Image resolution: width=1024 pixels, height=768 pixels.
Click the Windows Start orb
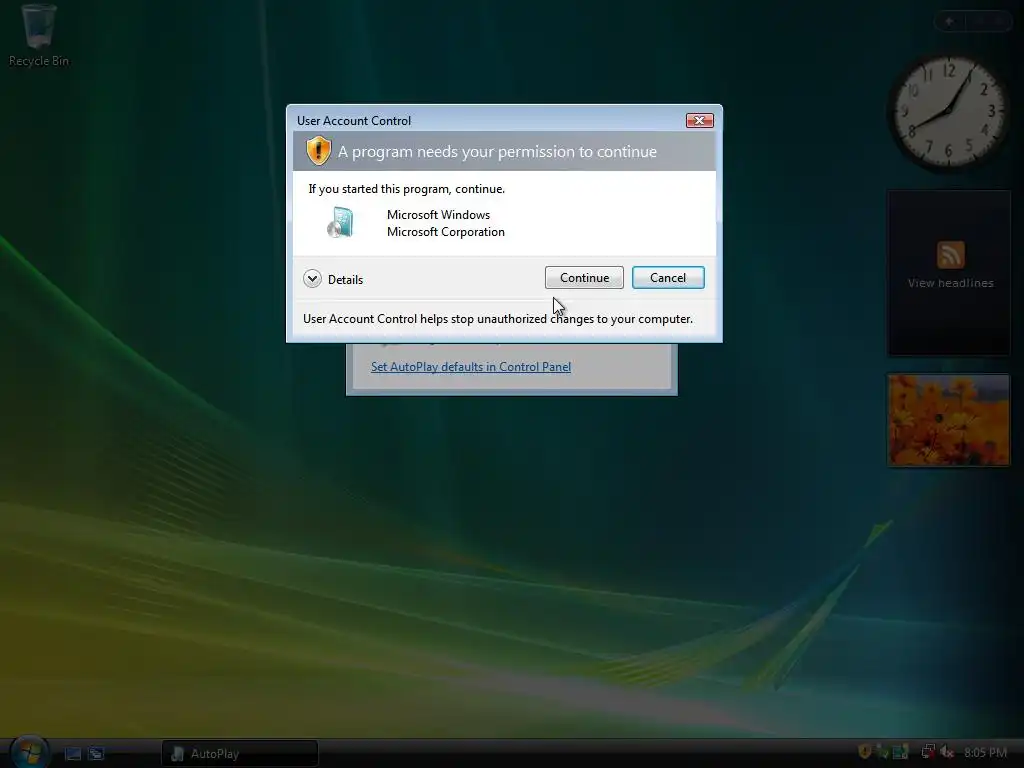click(x=29, y=752)
